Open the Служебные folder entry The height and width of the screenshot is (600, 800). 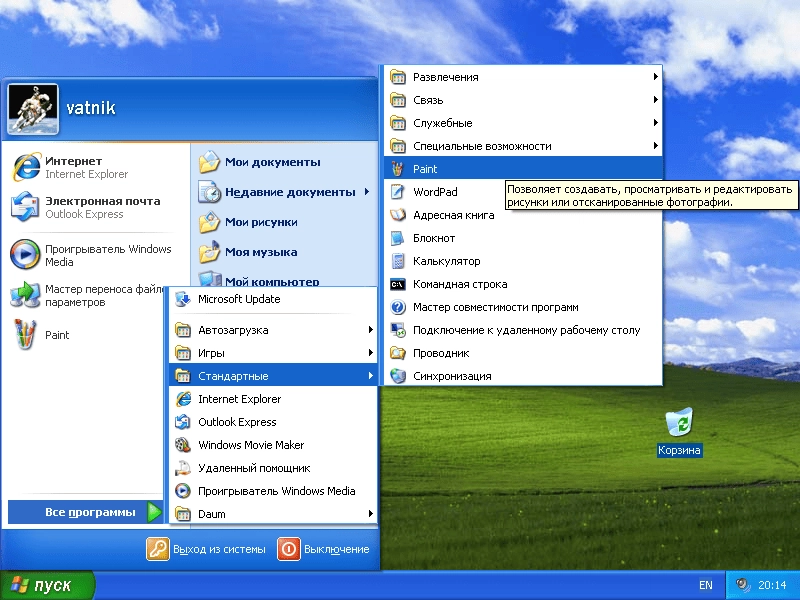[x=523, y=123]
